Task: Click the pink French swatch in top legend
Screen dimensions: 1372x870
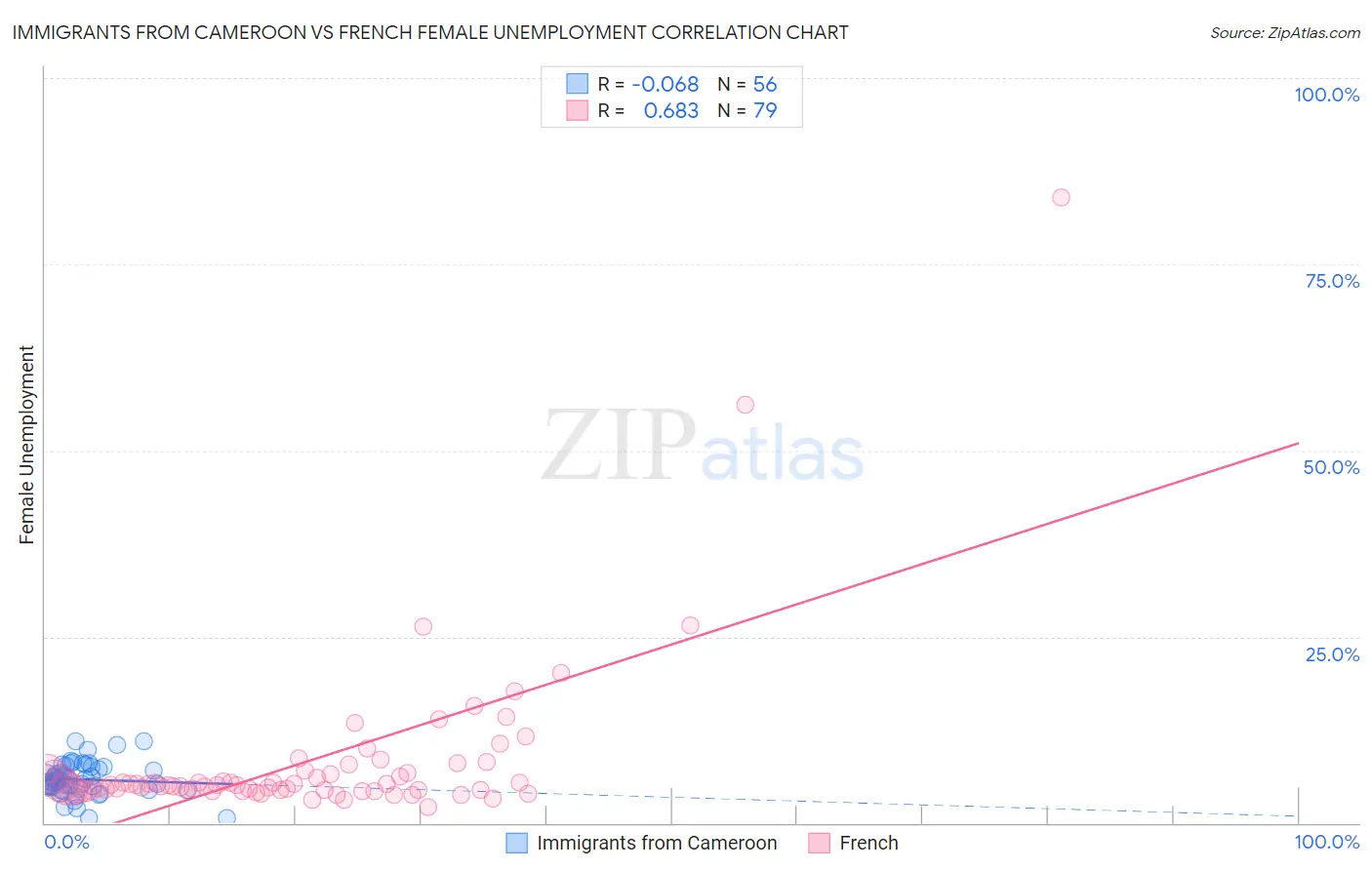Action: tap(578, 110)
